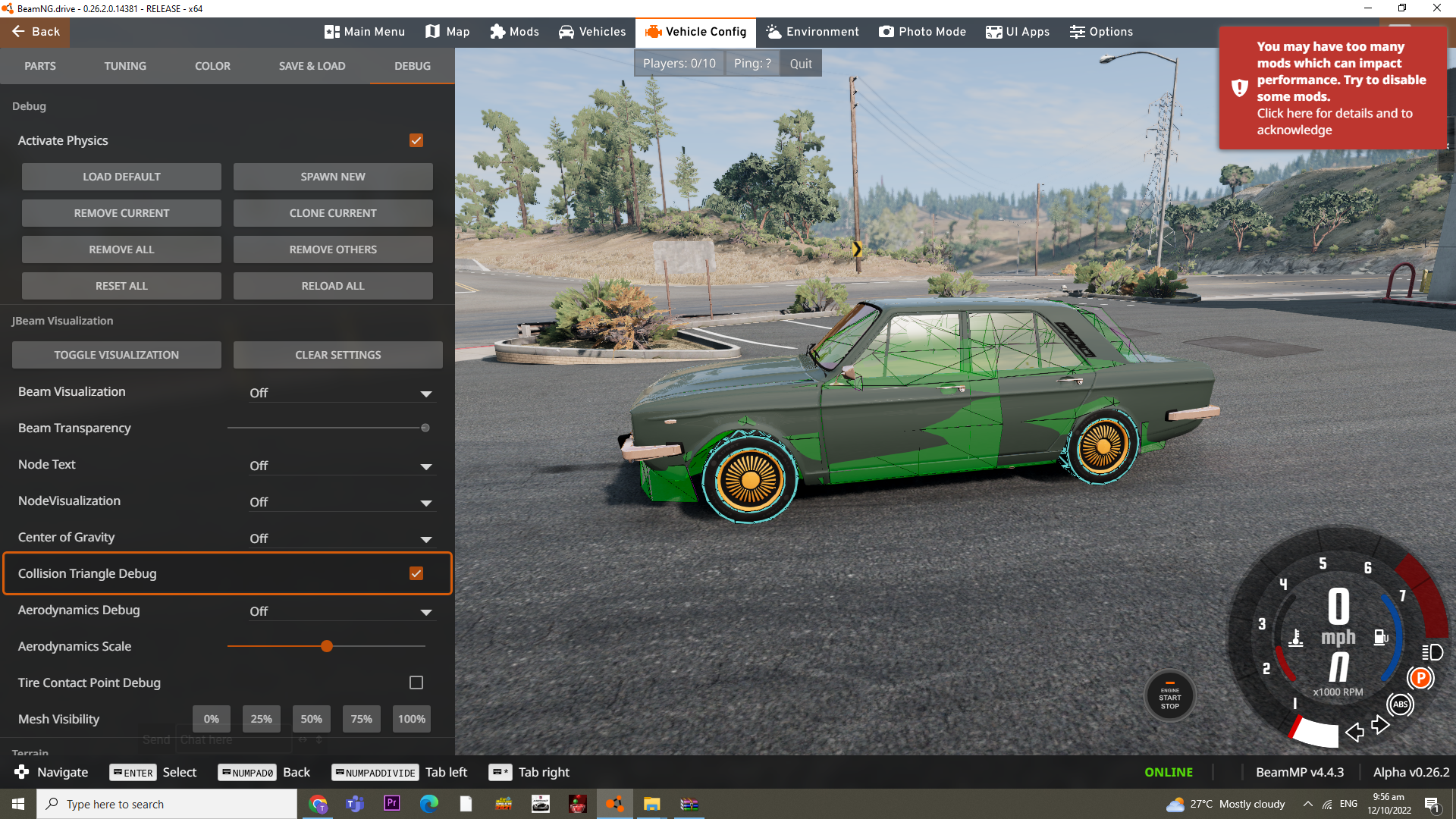1456x819 pixels.
Task: Click the TOGGLE VISUALIZATION button
Action: click(117, 355)
